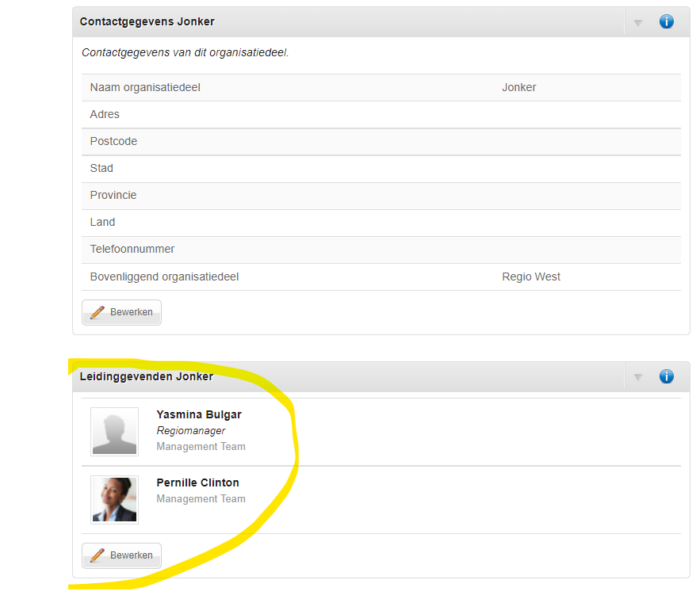The width and height of the screenshot is (700, 595).
Task: Collapse the Leidinggevenden Jonker panel arrow
Action: [x=638, y=378]
